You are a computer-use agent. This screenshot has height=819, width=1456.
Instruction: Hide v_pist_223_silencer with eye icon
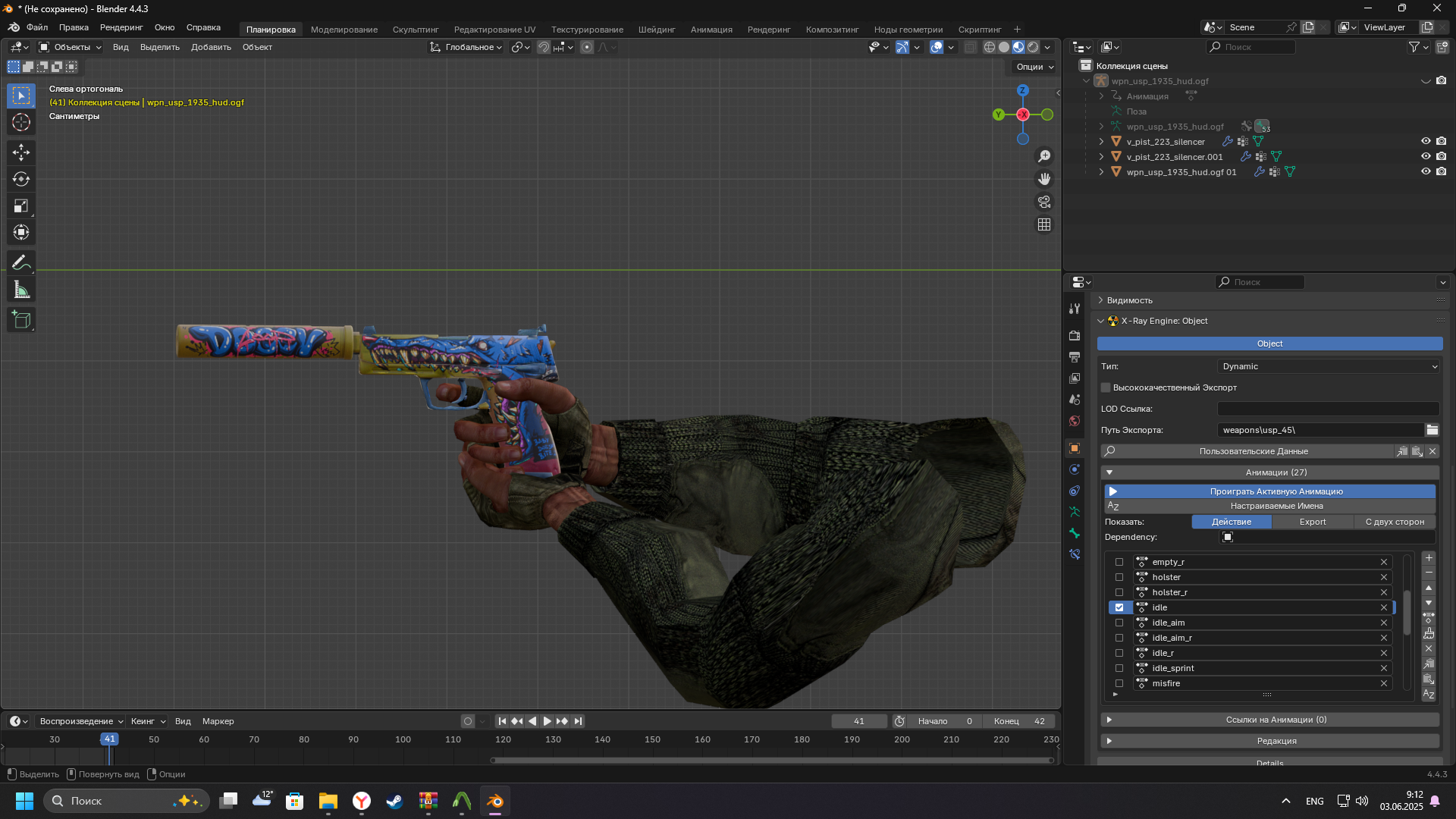(x=1425, y=141)
